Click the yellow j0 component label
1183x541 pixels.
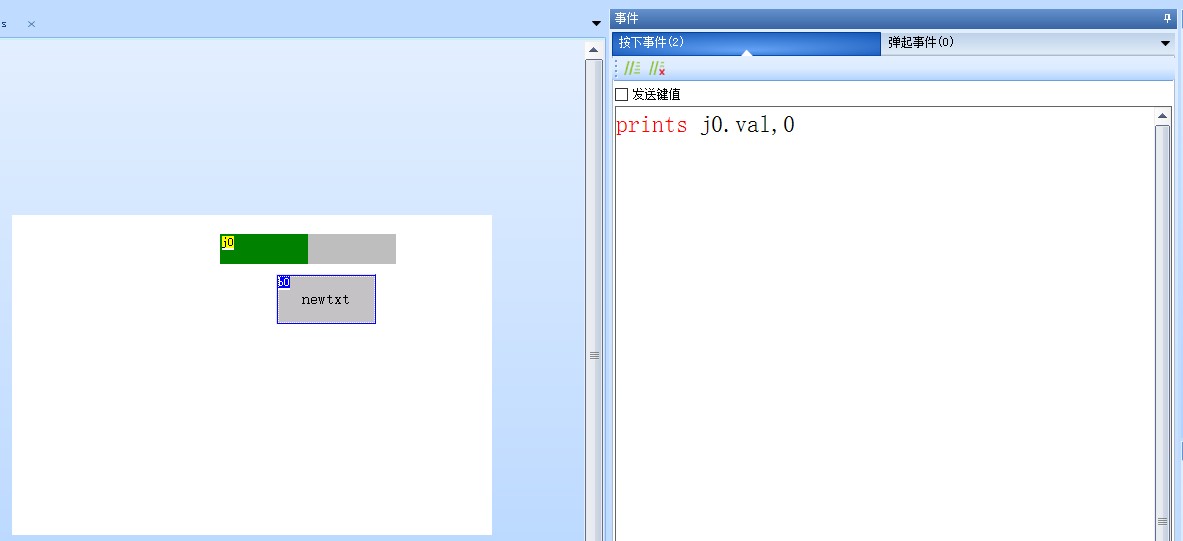pyautogui.click(x=227, y=242)
